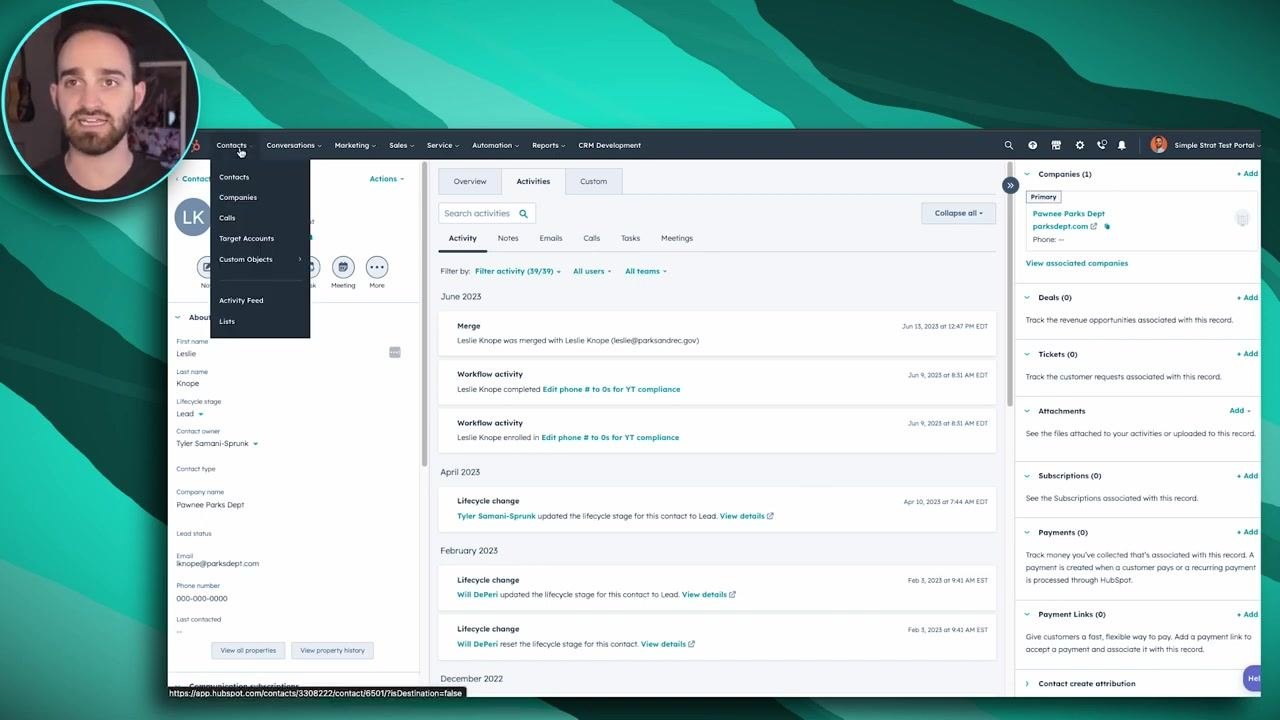1280x720 pixels.
Task: Switch to the Custom tab
Action: 593,181
